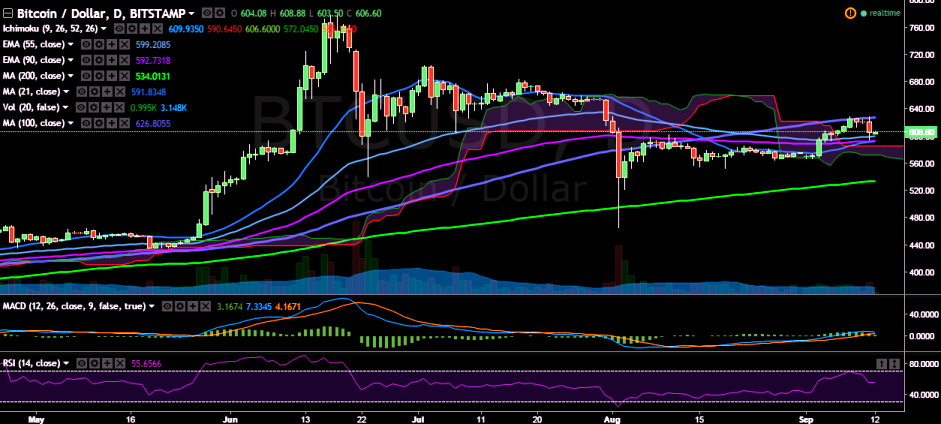This screenshot has width=941, height=424.
Task: Toggle the eye icon for EMA (90, close)
Action: 86,60
